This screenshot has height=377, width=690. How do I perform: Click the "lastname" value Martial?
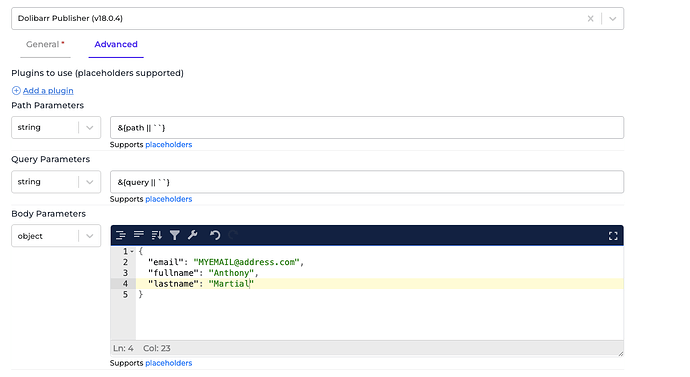(231, 284)
